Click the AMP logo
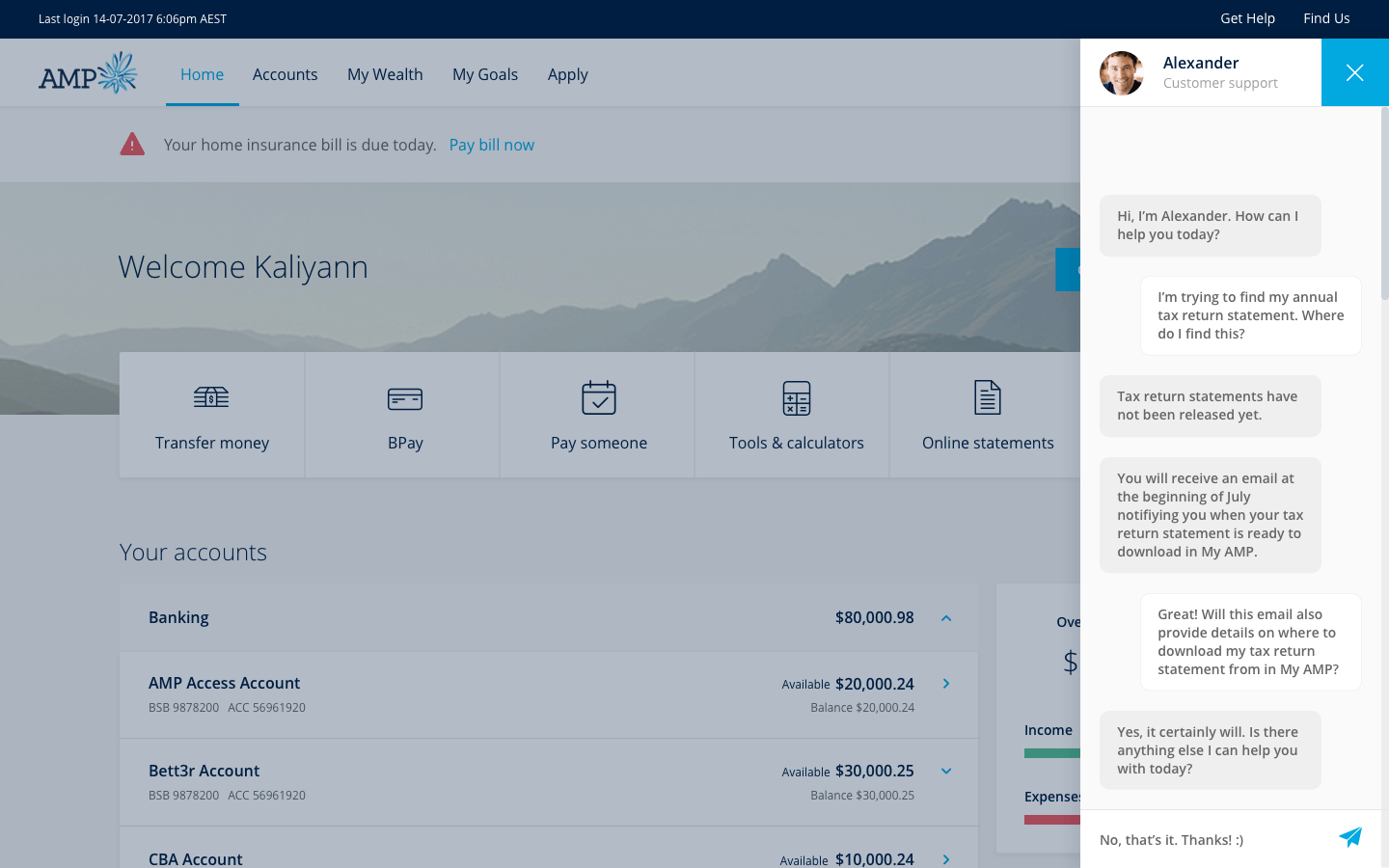 (x=88, y=73)
